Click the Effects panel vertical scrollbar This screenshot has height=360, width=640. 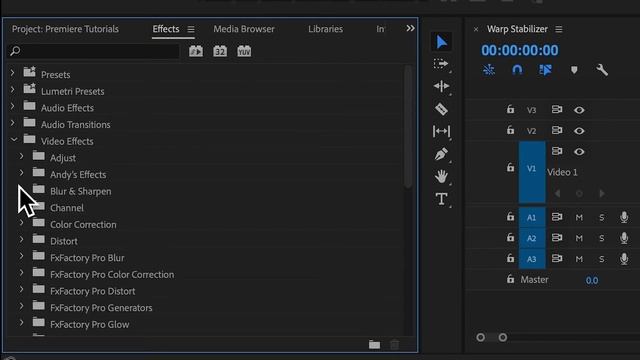pyautogui.click(x=407, y=127)
